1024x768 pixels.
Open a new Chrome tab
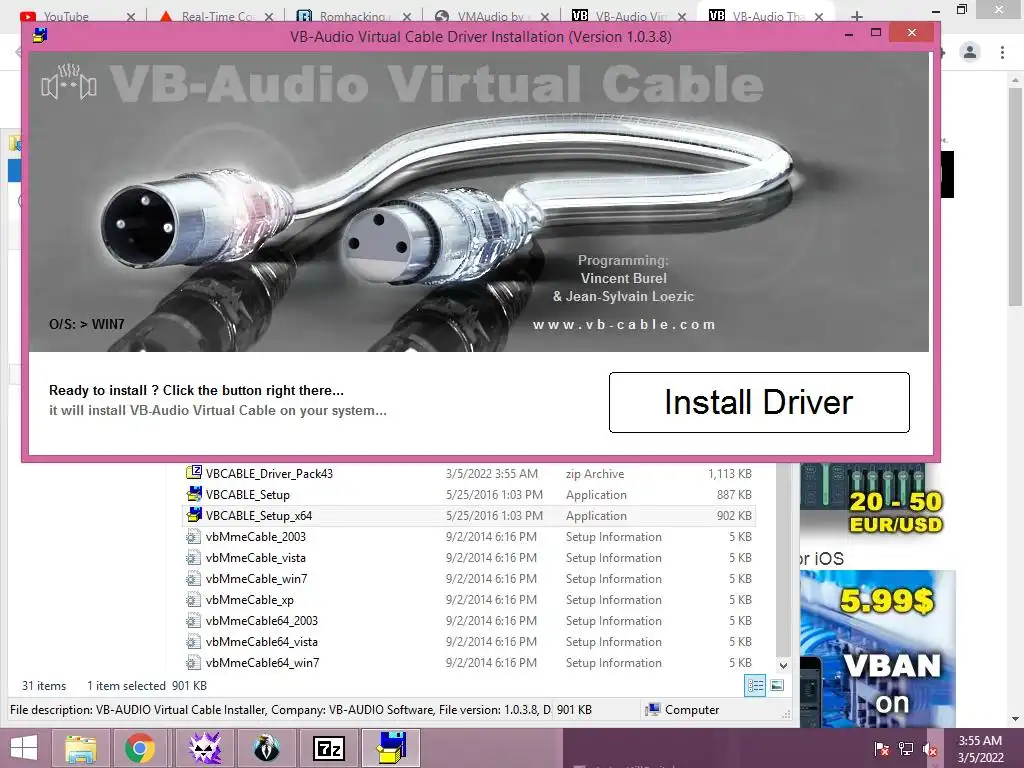[857, 16]
